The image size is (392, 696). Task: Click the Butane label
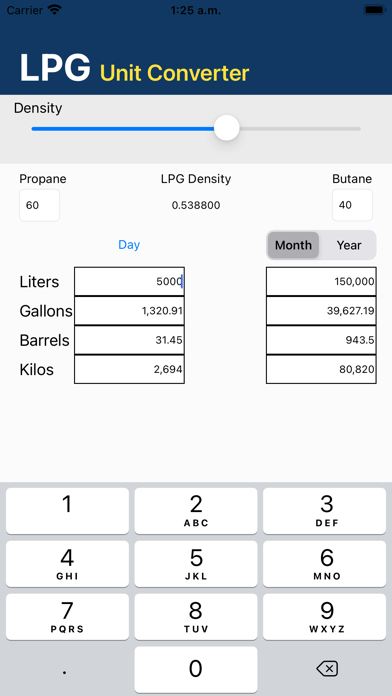pyautogui.click(x=352, y=179)
